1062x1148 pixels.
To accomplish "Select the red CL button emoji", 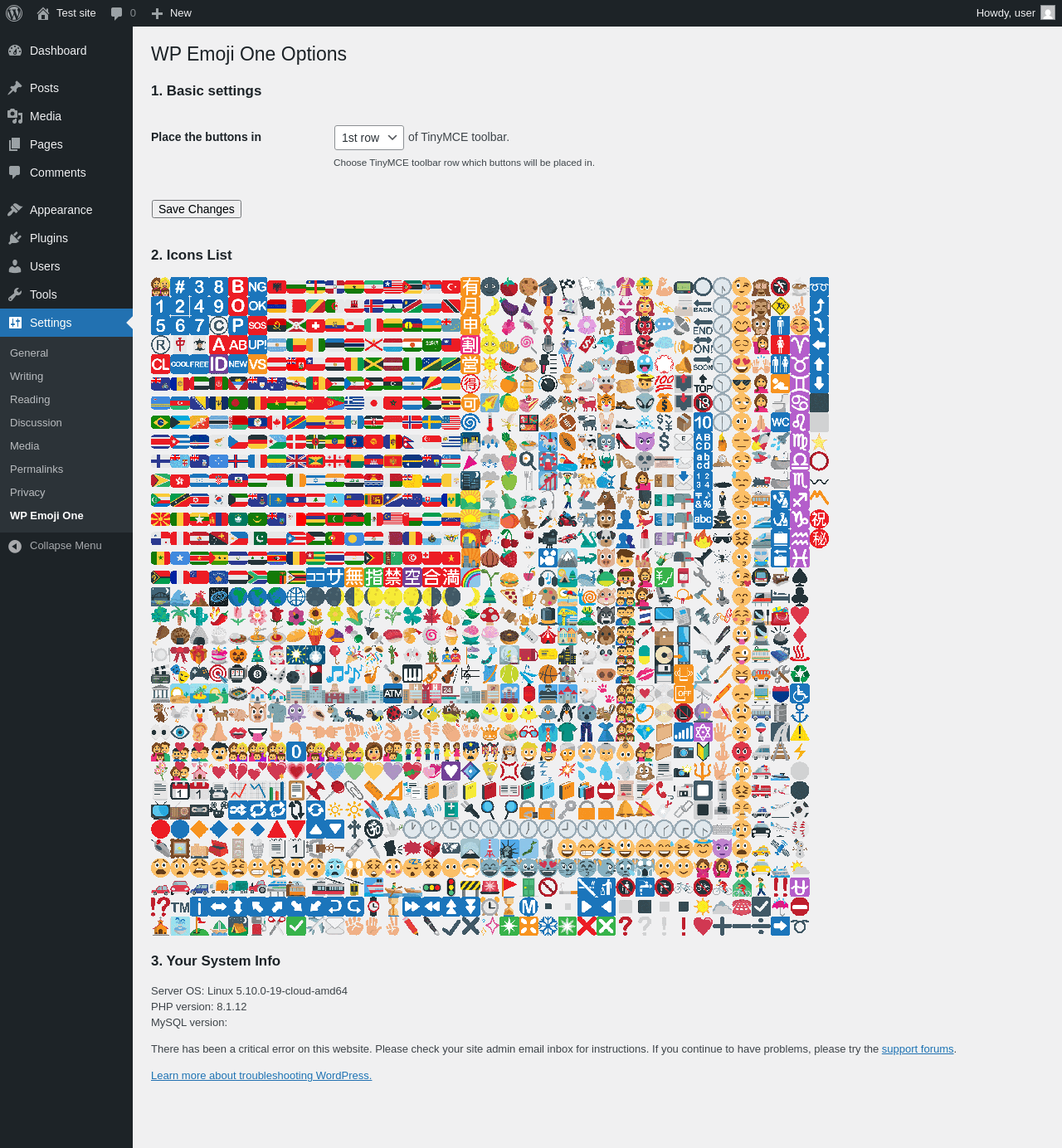I will (160, 364).
